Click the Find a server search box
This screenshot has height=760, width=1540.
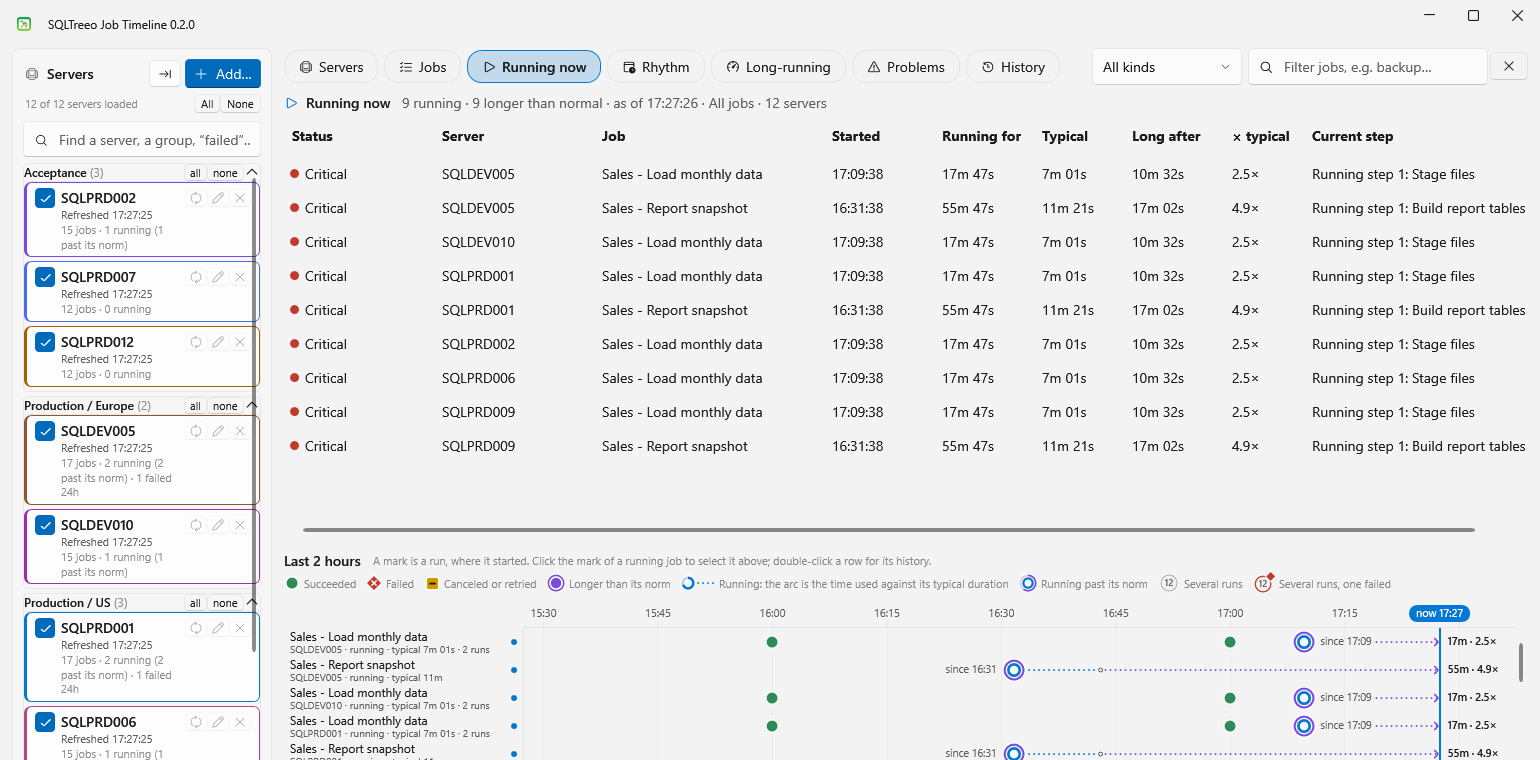(142, 140)
